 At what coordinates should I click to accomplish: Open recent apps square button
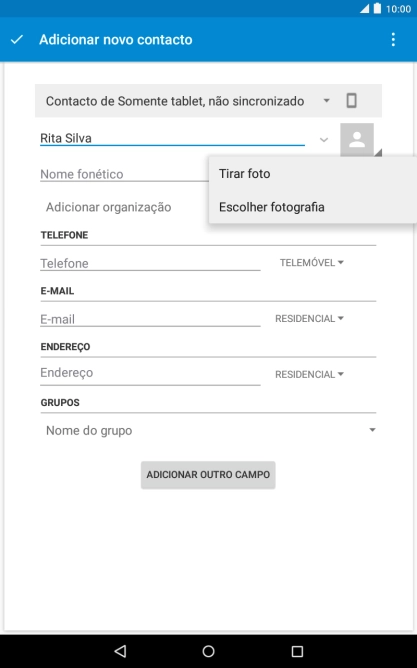click(297, 651)
